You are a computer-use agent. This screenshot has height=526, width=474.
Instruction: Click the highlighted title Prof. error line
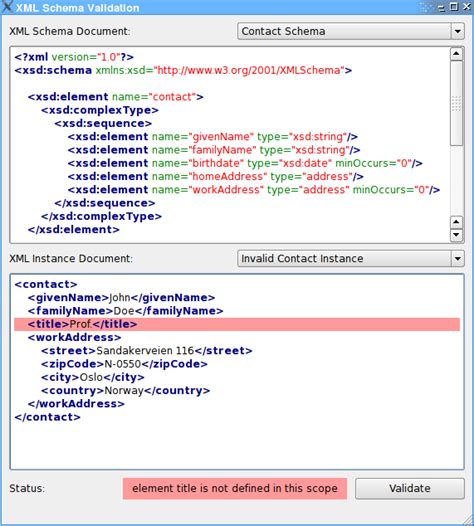(237, 324)
